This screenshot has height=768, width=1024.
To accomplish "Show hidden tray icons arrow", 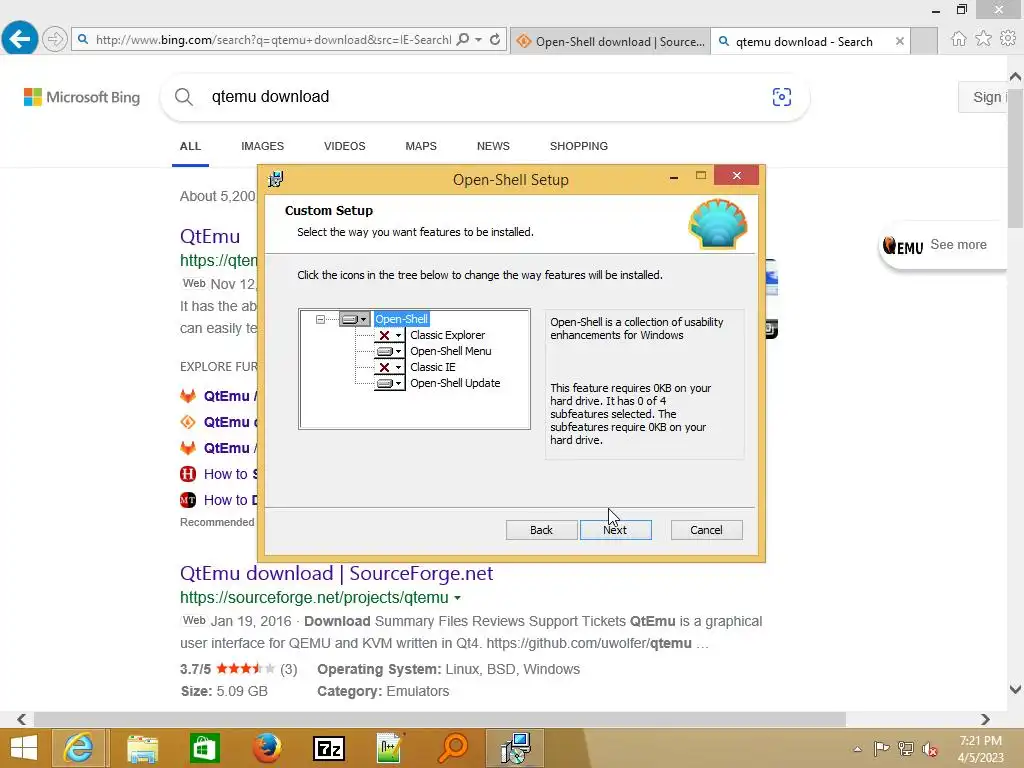I will click(x=857, y=749).
